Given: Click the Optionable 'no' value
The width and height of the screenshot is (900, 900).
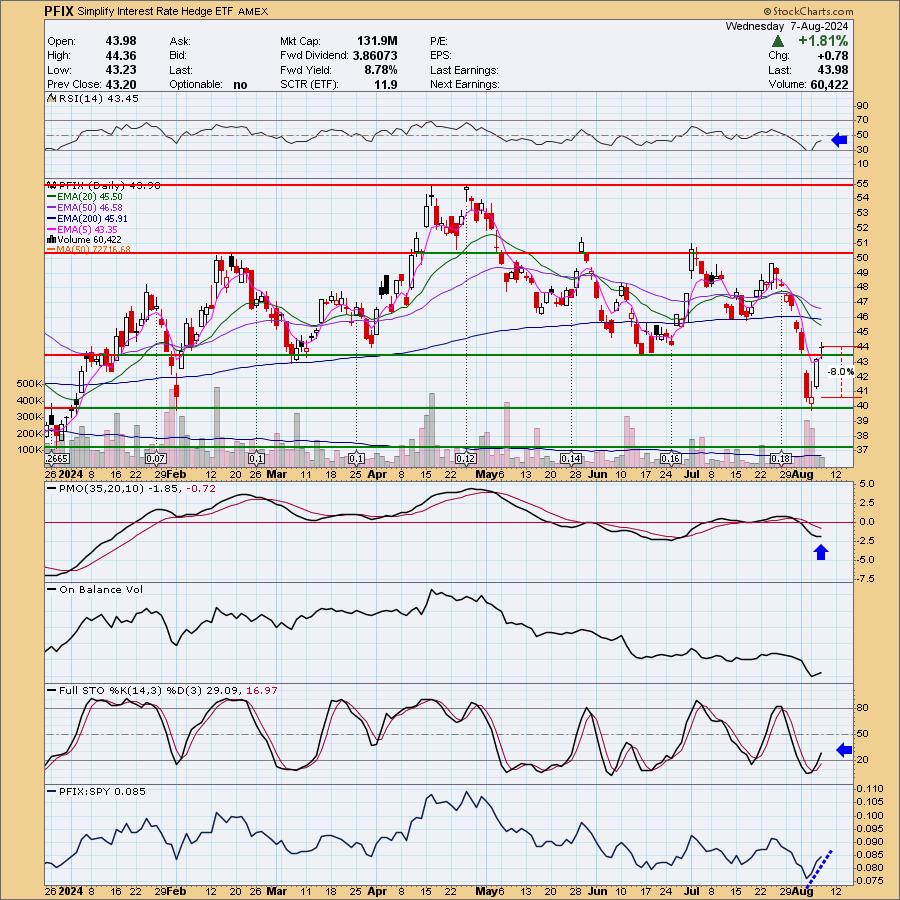Looking at the screenshot, I should (240, 84).
